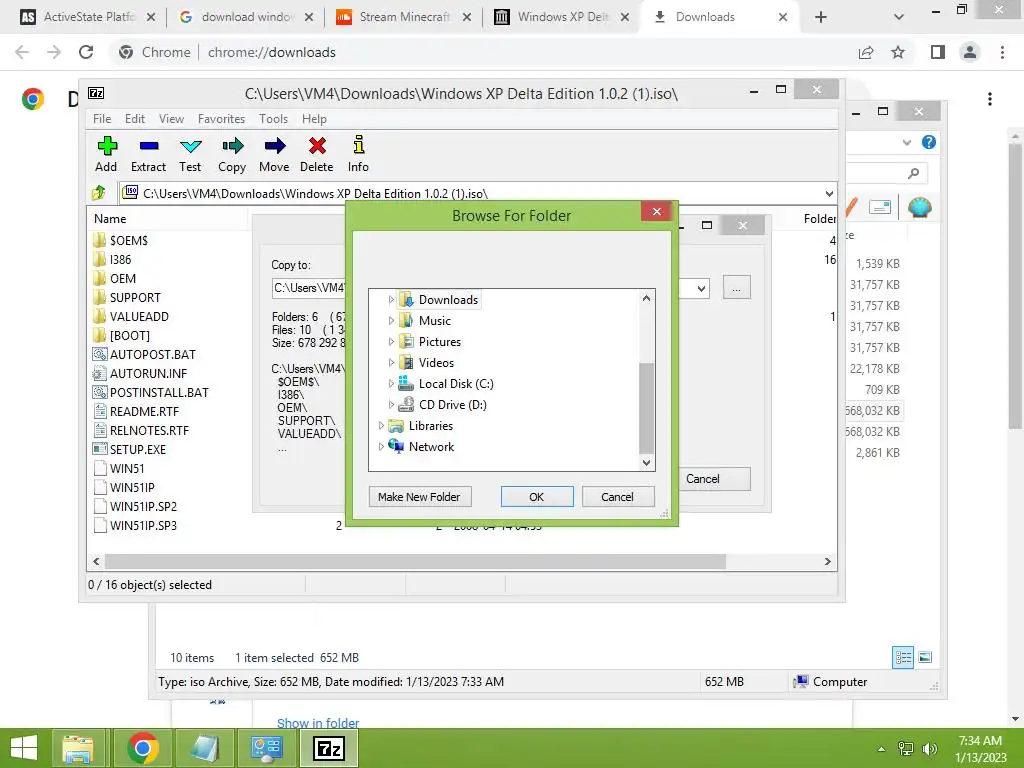Open 7-Zip from the taskbar
This screenshot has height=768, width=1024.
click(x=329, y=748)
